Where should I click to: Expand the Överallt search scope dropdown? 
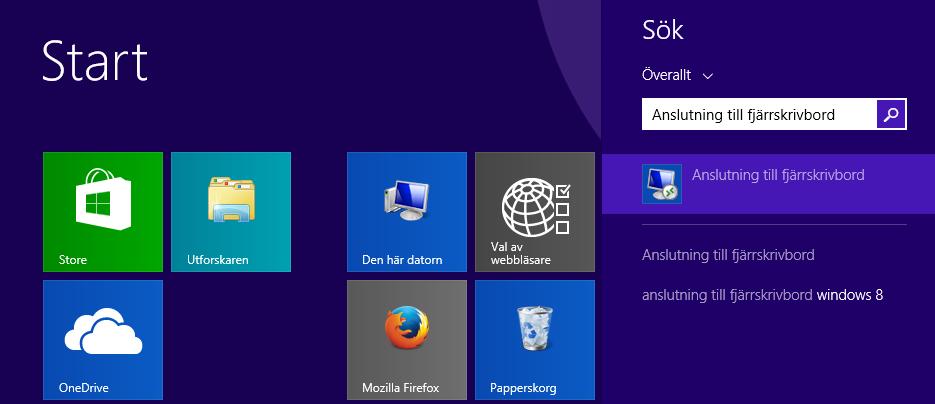pos(677,75)
